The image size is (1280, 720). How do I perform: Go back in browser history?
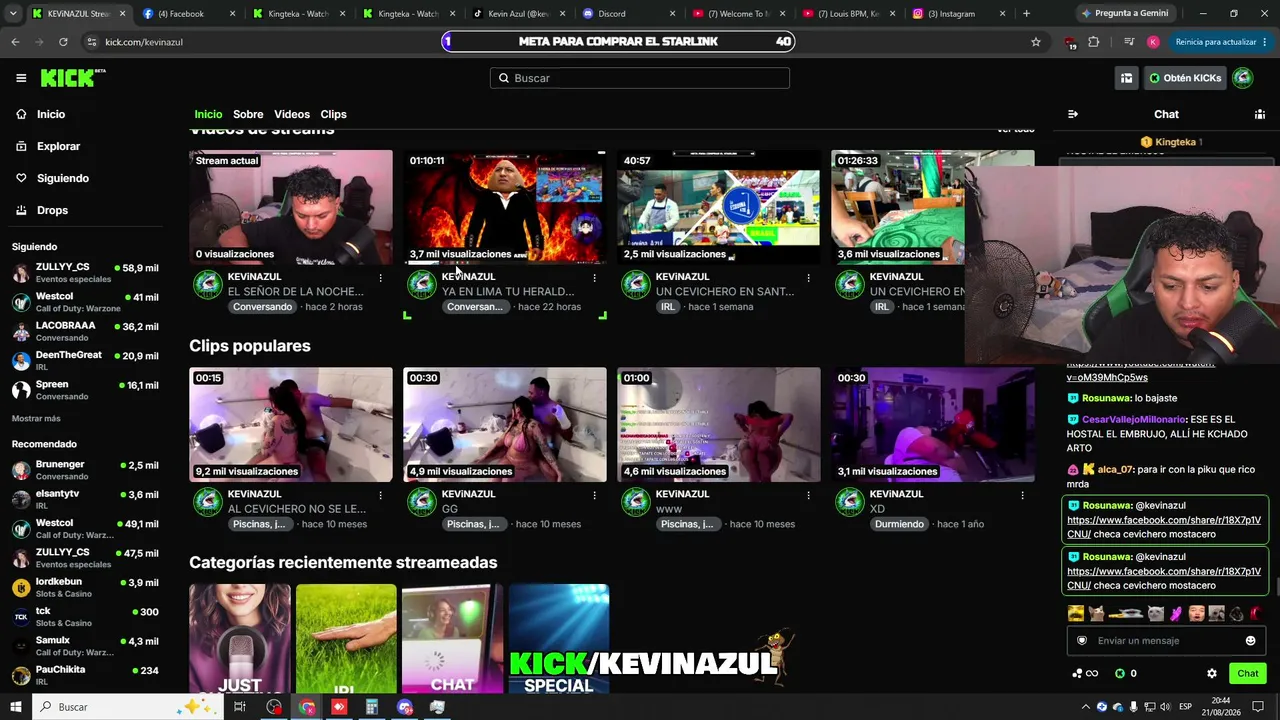15,42
